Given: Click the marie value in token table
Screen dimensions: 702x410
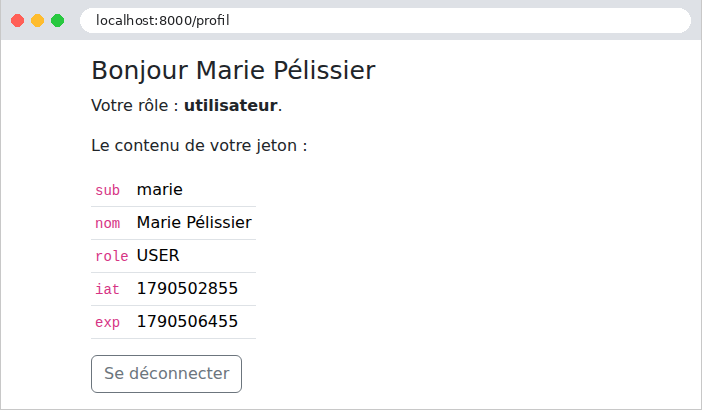Looking at the screenshot, I should [159, 190].
